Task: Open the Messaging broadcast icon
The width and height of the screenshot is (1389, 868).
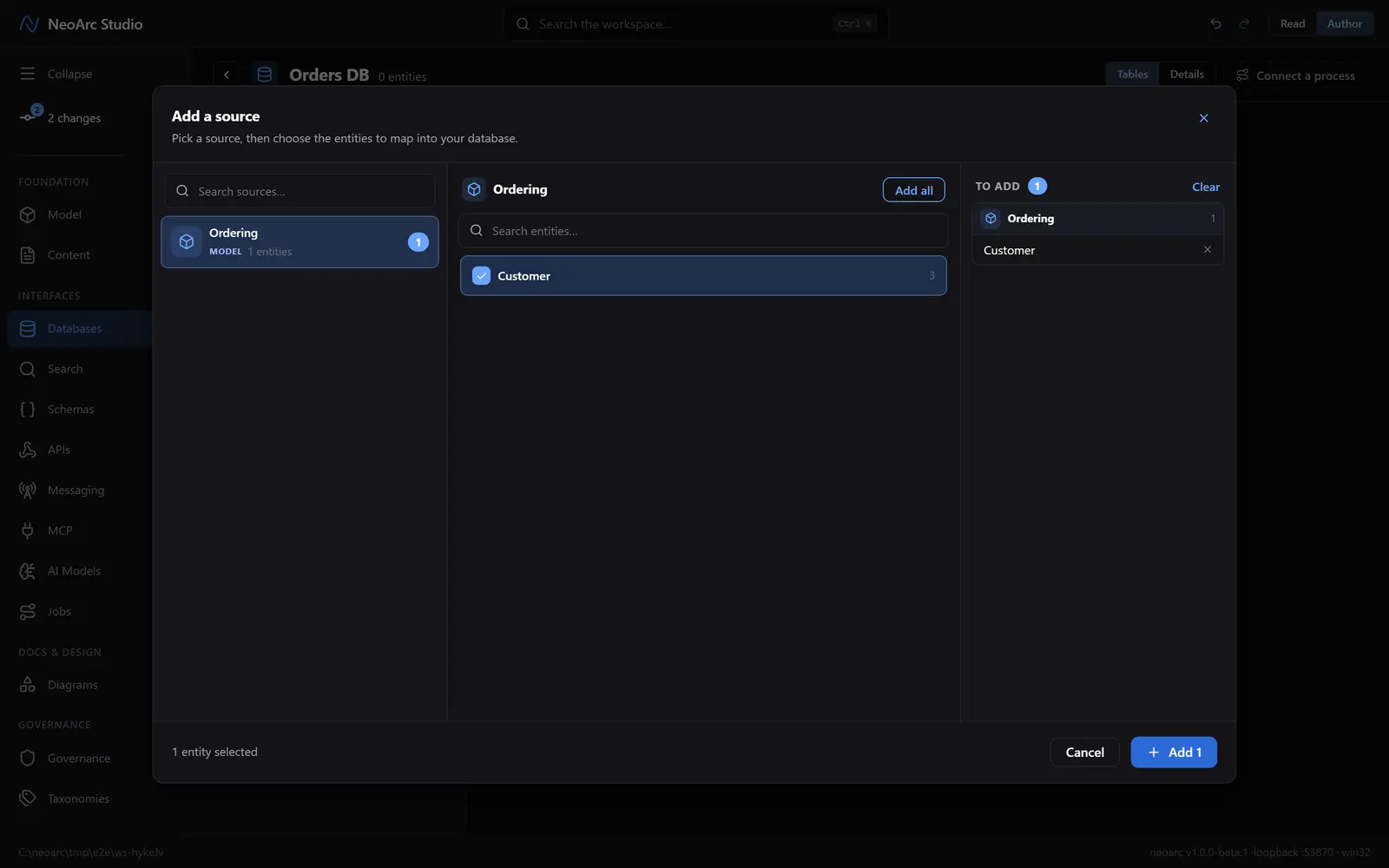Action: click(x=28, y=490)
